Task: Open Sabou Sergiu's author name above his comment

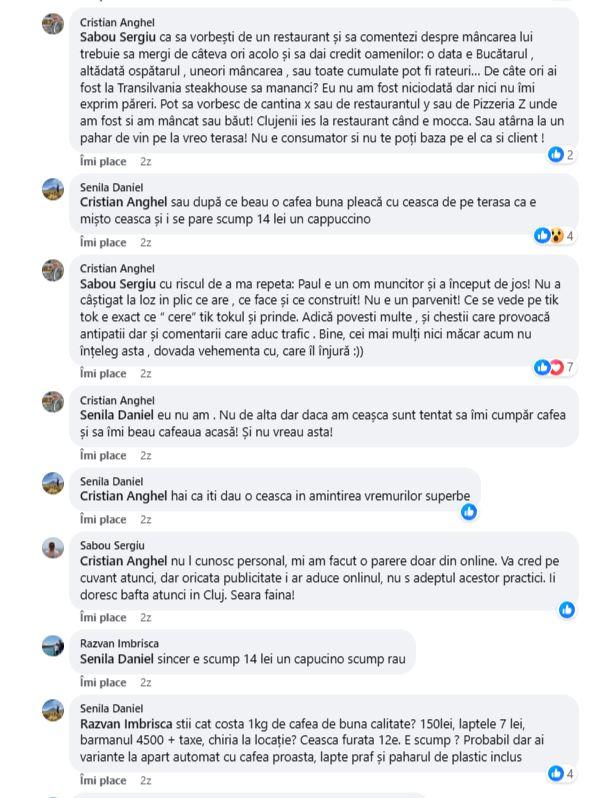Action: click(112, 545)
